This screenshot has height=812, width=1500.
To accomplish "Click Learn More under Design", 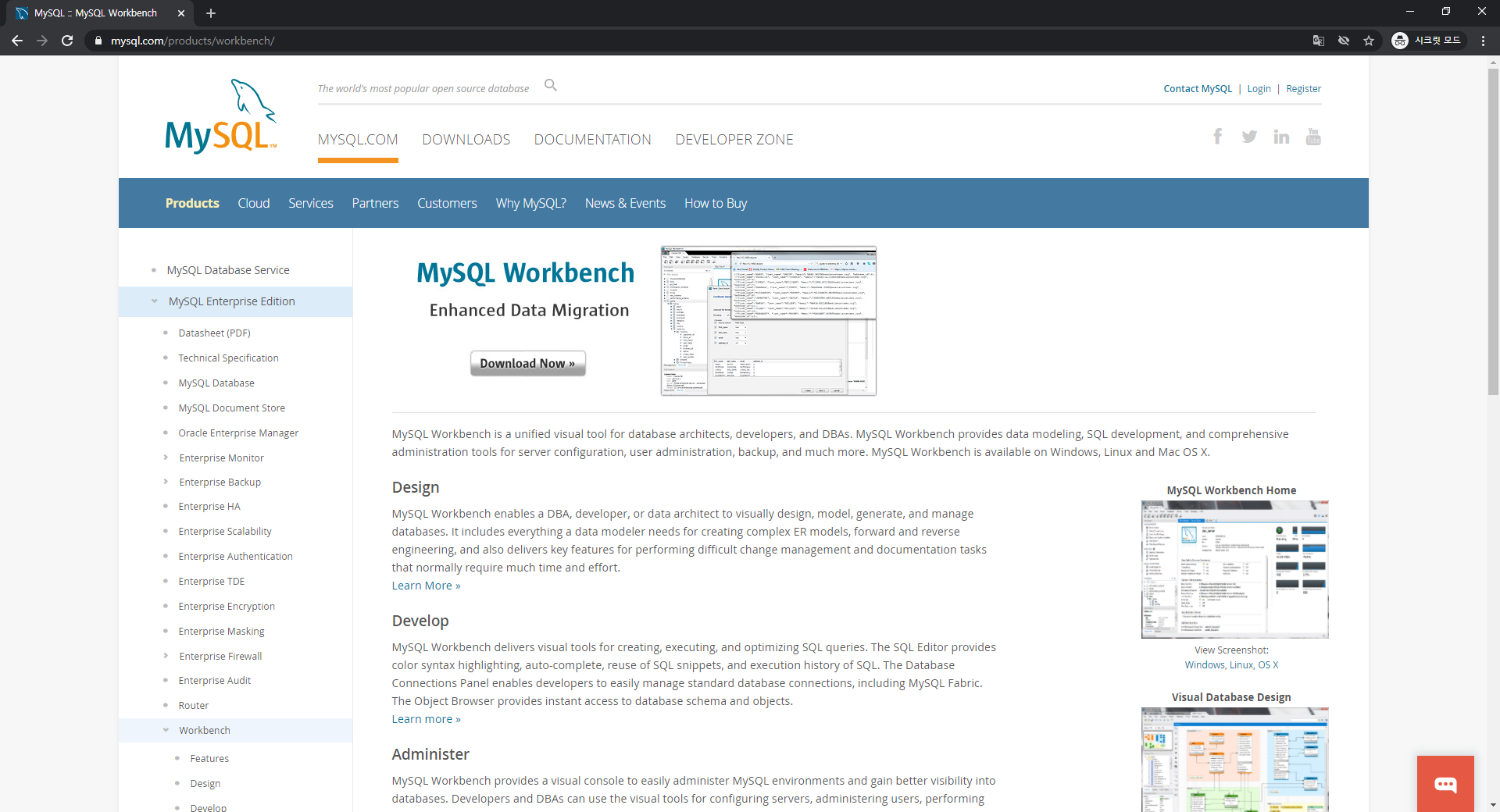I will [x=427, y=586].
